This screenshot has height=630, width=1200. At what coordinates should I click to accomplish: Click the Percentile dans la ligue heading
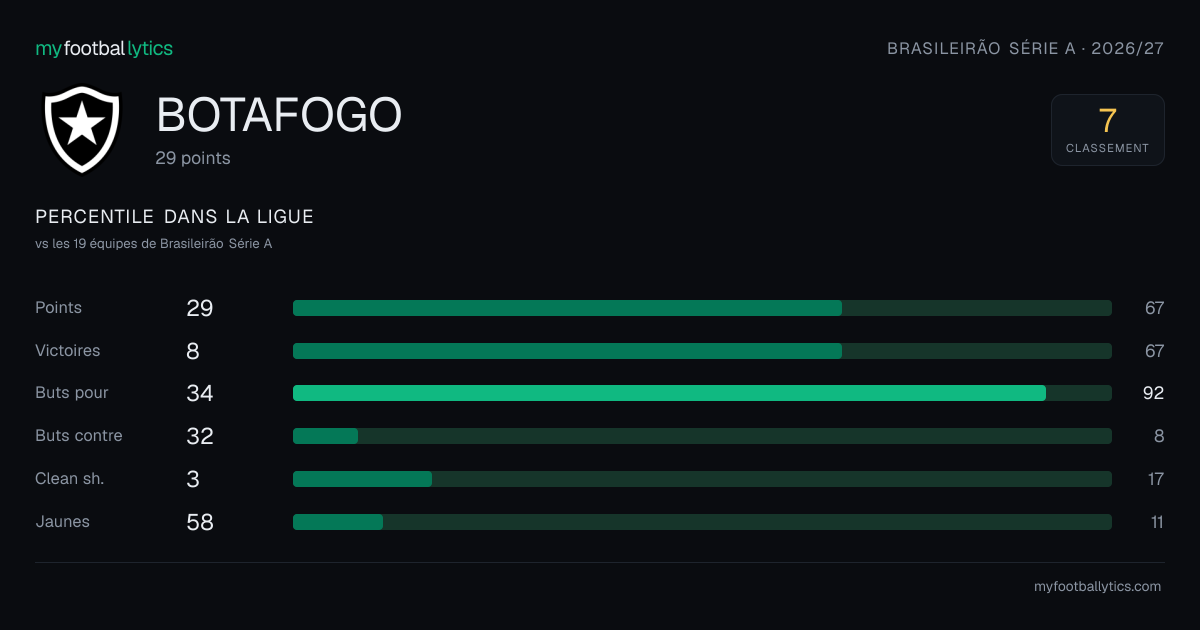[x=175, y=217]
